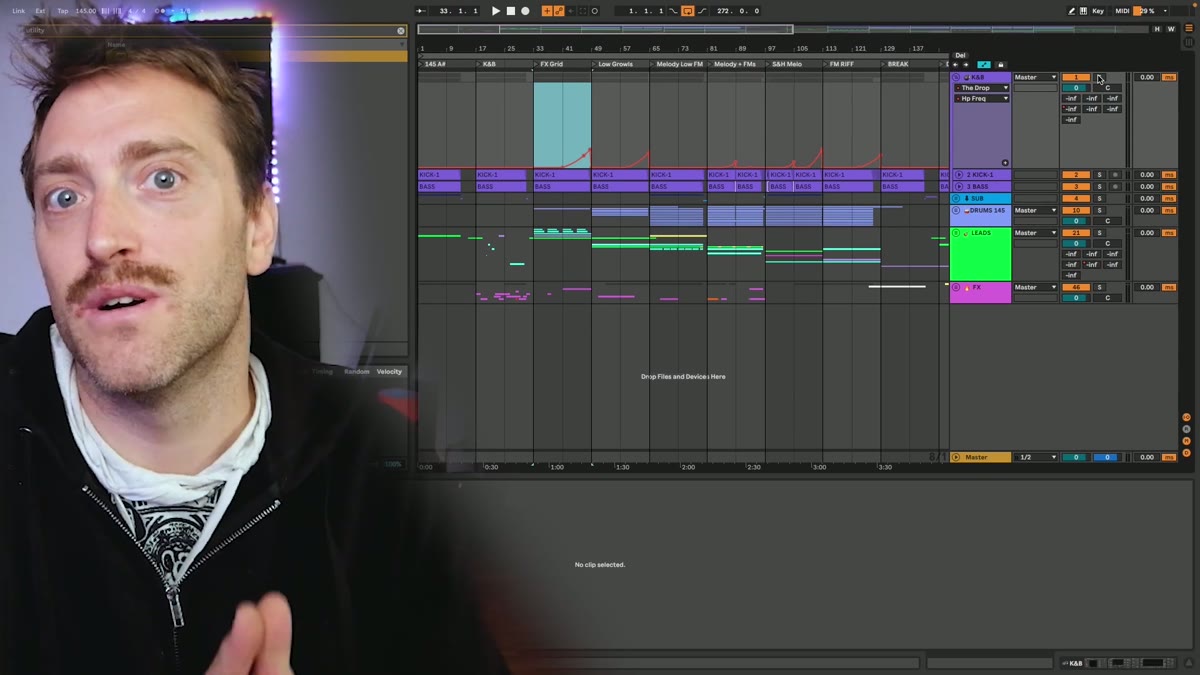Unfold the SUB group track

[x=956, y=199]
